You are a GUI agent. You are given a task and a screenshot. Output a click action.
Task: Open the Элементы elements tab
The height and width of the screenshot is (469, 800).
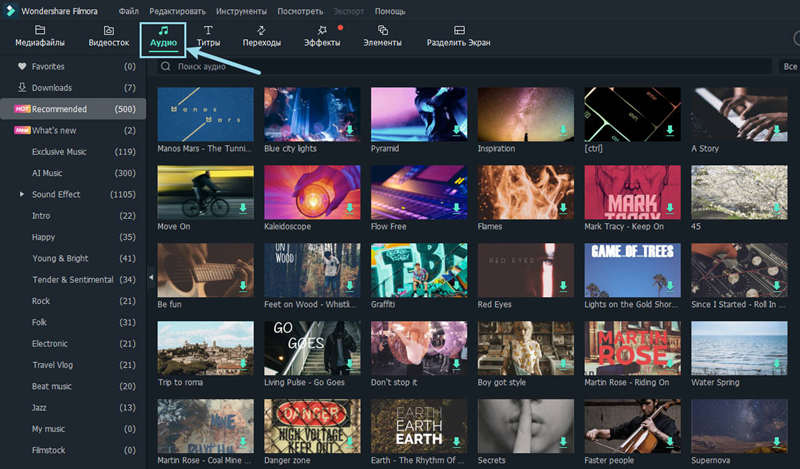[x=382, y=36]
